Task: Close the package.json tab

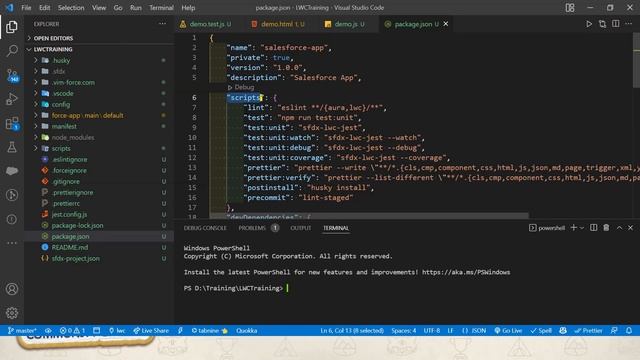Action: point(446,24)
